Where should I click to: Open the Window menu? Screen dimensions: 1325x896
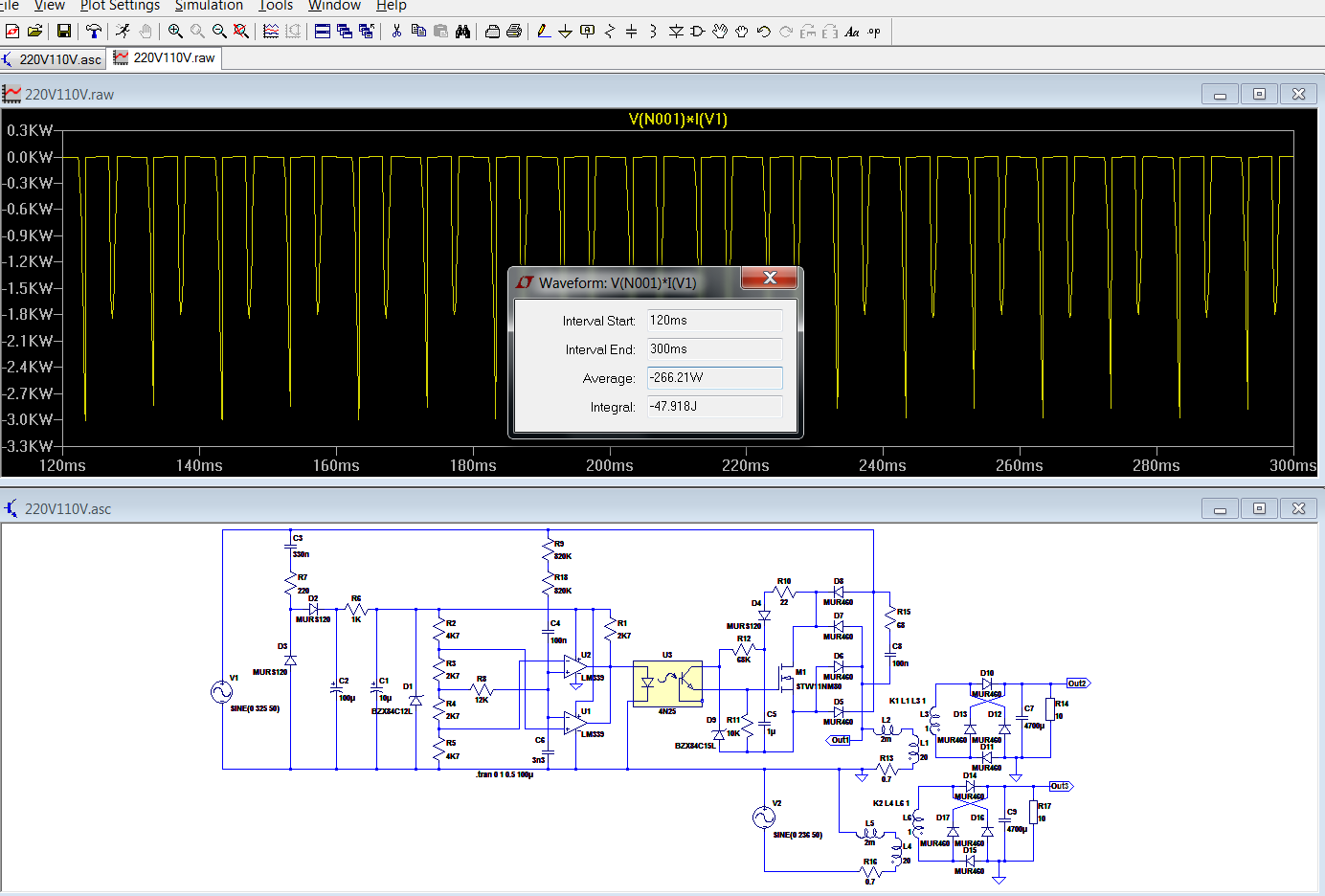(x=334, y=6)
